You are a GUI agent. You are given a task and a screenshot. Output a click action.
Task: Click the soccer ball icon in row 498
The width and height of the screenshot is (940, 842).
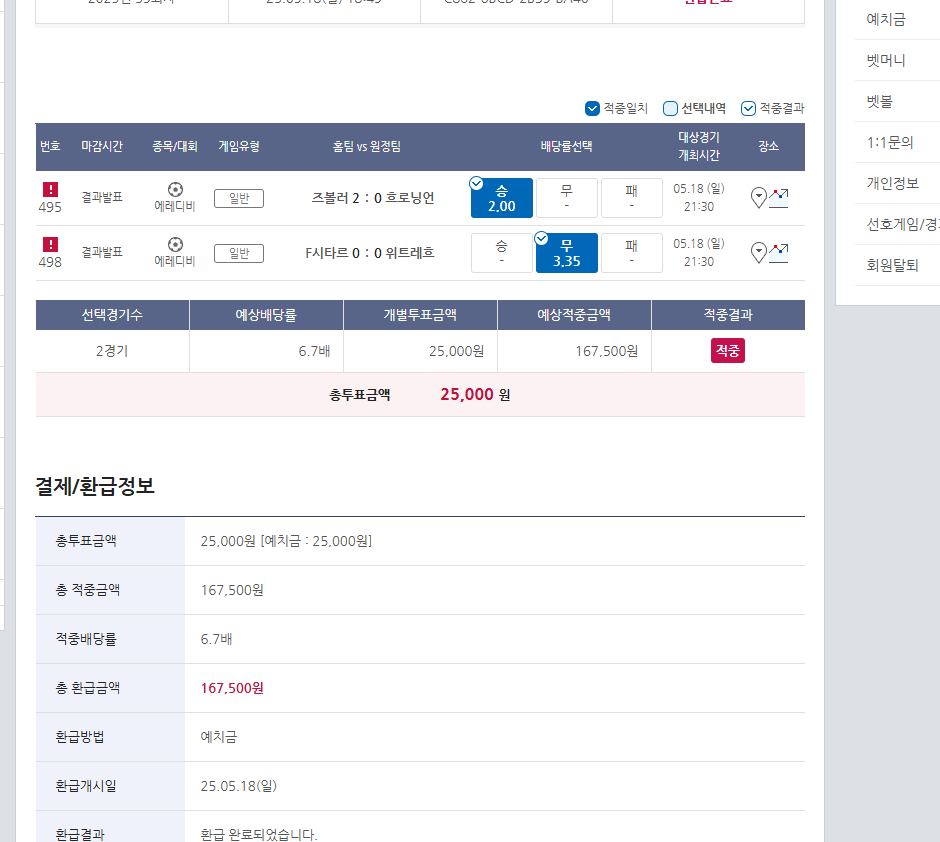[x=175, y=245]
